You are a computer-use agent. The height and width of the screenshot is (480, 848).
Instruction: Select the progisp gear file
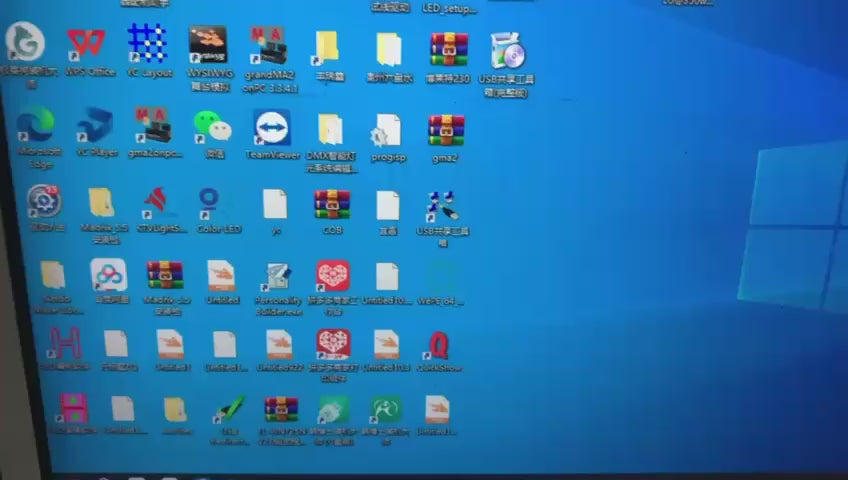point(386,130)
